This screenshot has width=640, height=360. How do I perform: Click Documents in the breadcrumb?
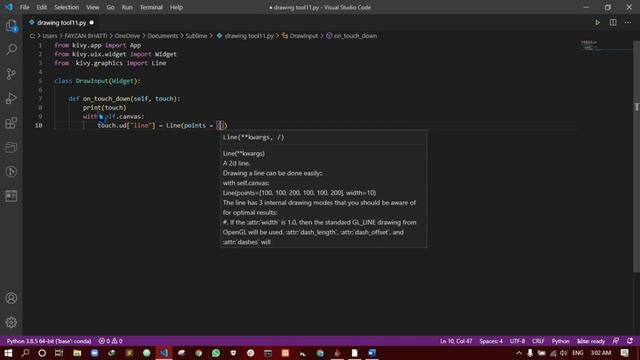[162, 36]
